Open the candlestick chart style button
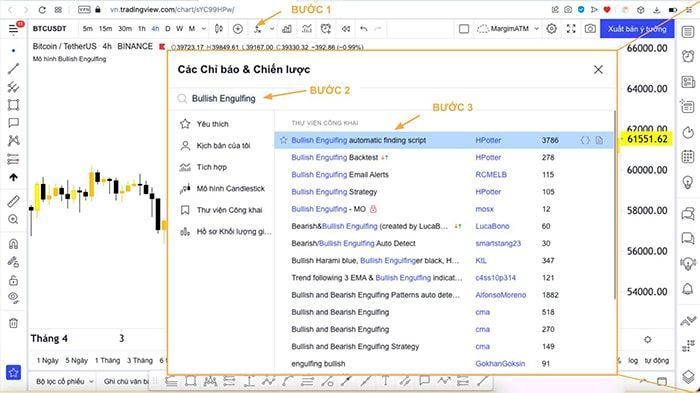Viewport: 700px width, 393px height. point(219,29)
